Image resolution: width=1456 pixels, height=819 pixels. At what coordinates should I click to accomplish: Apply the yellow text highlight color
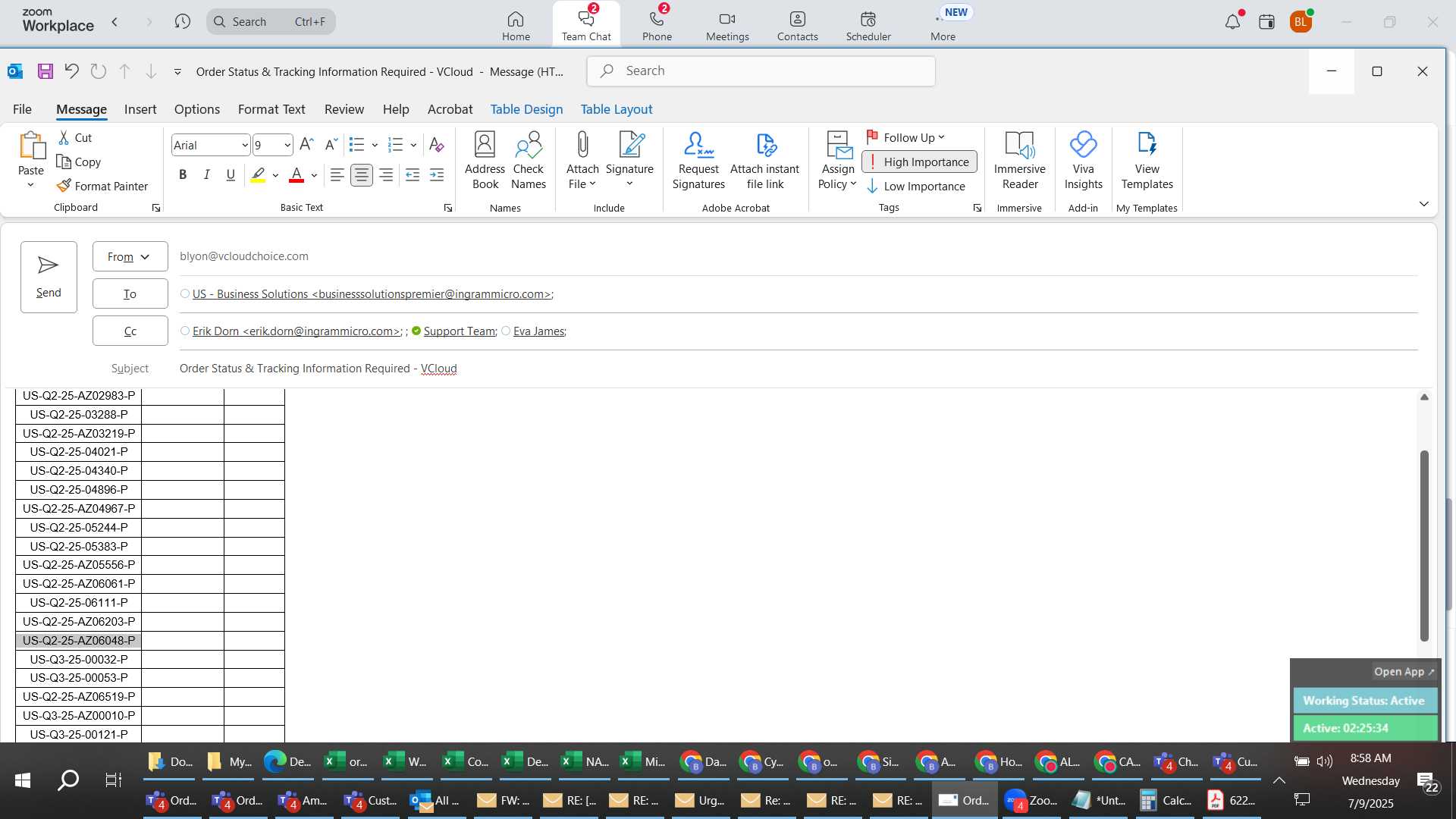(258, 175)
